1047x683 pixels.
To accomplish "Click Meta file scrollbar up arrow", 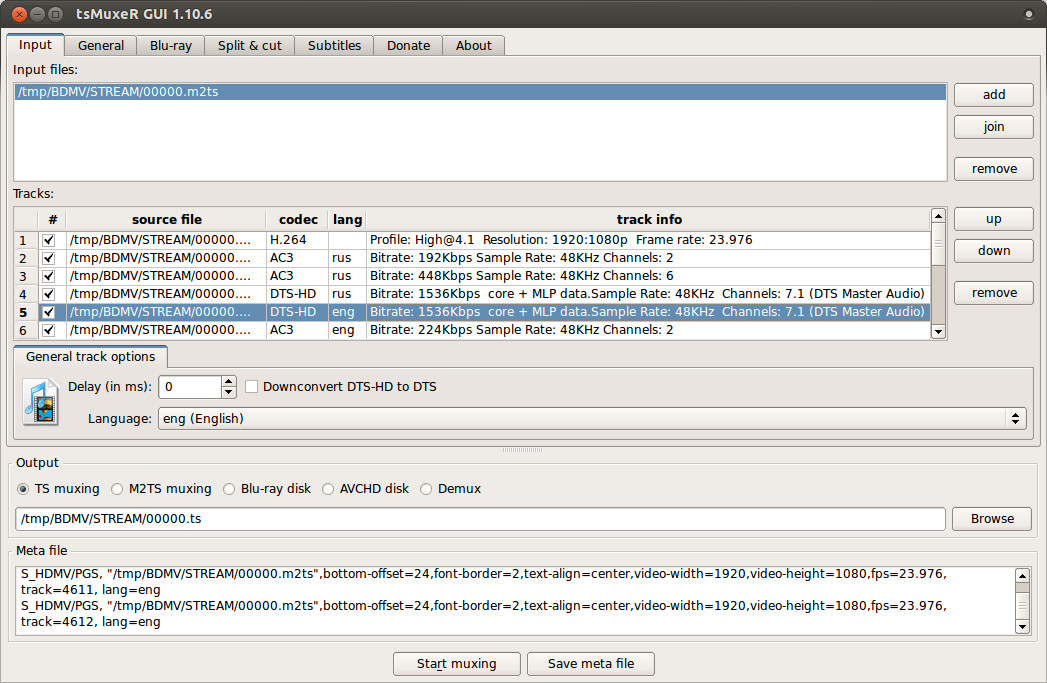I will (x=1022, y=575).
